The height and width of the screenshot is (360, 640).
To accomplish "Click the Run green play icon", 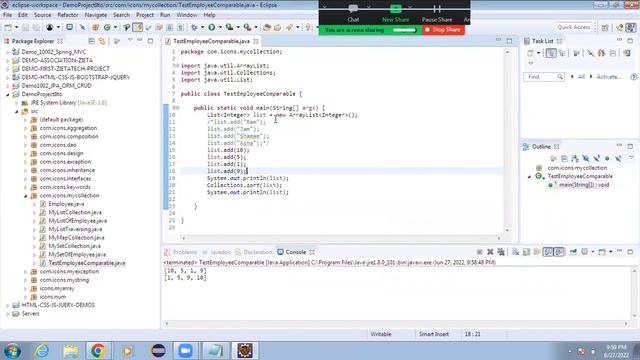I will click(x=212, y=27).
